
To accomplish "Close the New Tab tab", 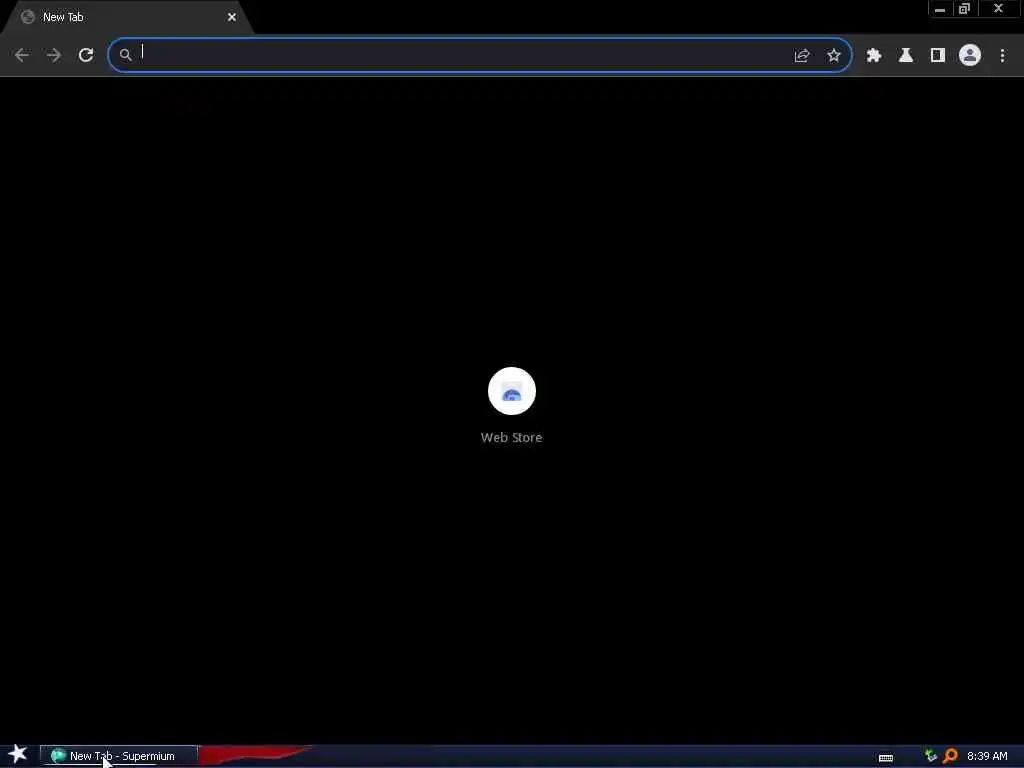I will [232, 18].
